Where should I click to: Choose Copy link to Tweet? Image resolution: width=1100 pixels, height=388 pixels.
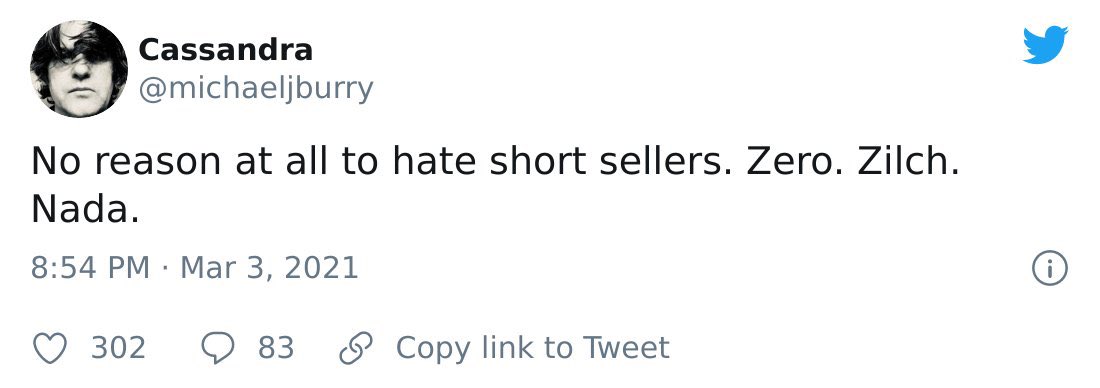click(x=532, y=348)
